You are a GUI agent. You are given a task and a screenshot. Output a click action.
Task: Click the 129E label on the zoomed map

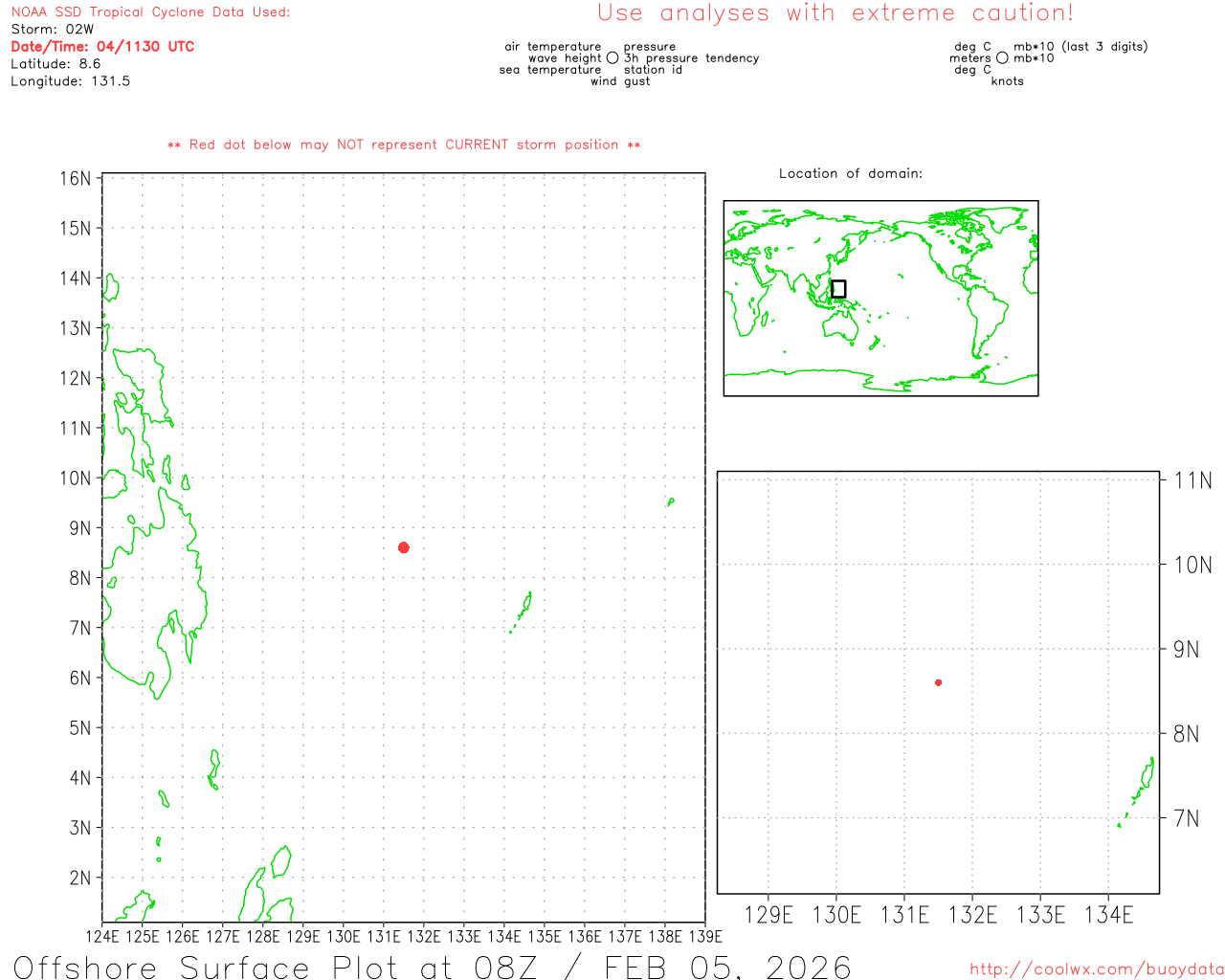pos(768,915)
